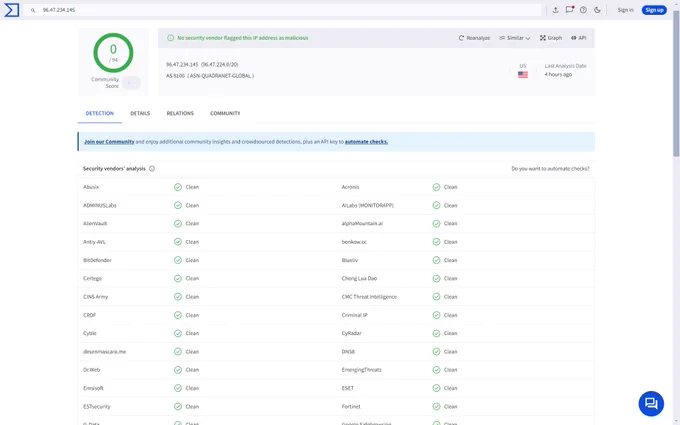Click the 0/94 detection score circle
The width and height of the screenshot is (680, 425).
coord(113,52)
